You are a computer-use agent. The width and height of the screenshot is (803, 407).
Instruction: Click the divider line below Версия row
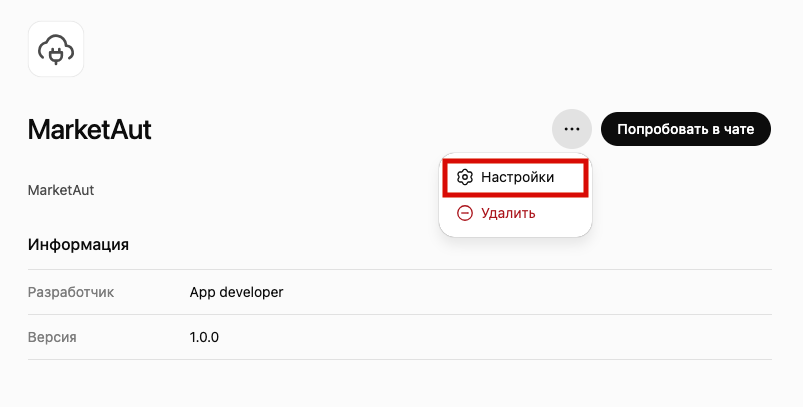[x=399, y=359]
